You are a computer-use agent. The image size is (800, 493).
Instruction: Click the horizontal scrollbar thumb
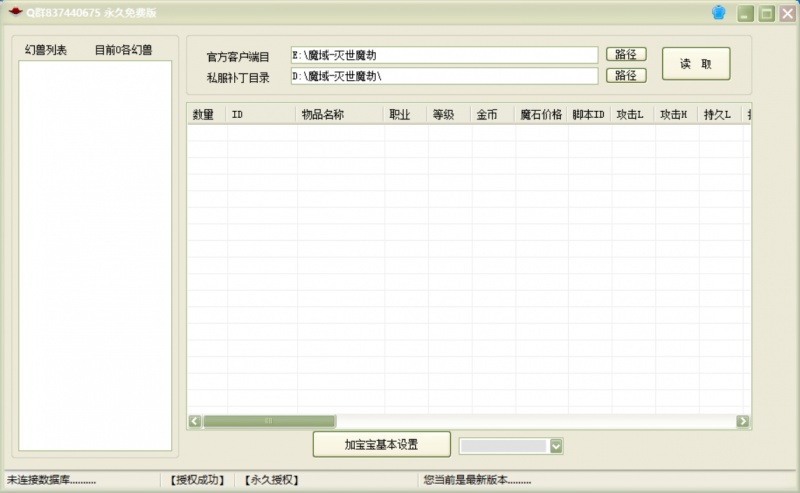click(x=269, y=421)
